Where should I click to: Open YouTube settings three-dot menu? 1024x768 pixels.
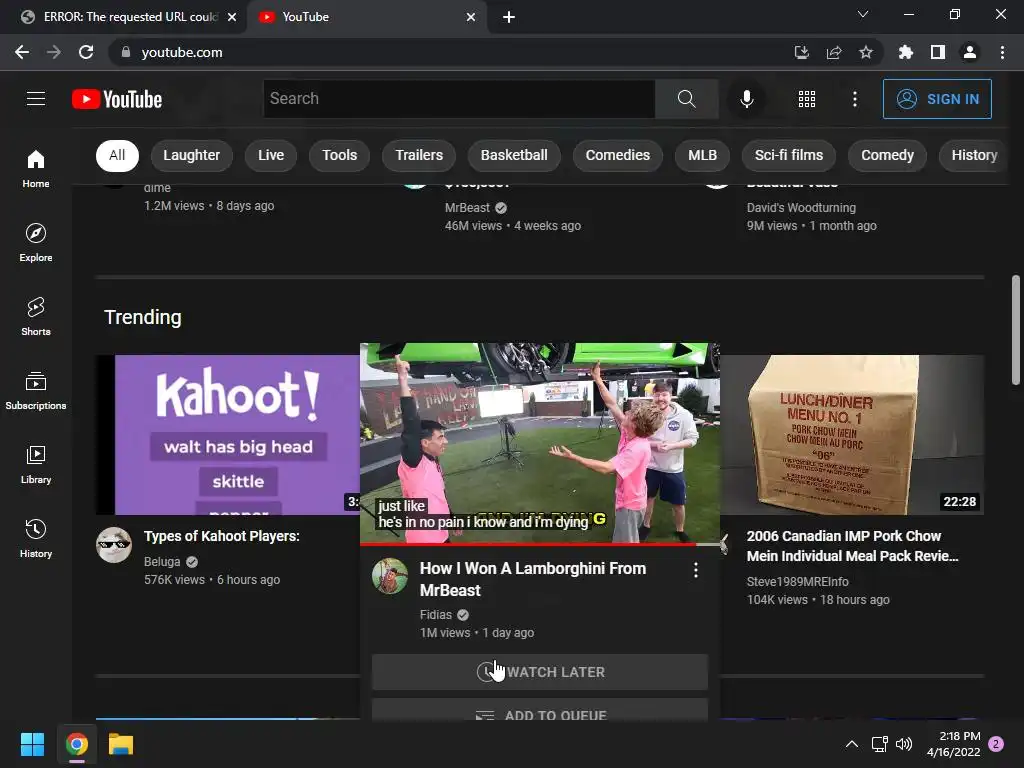[x=855, y=99]
